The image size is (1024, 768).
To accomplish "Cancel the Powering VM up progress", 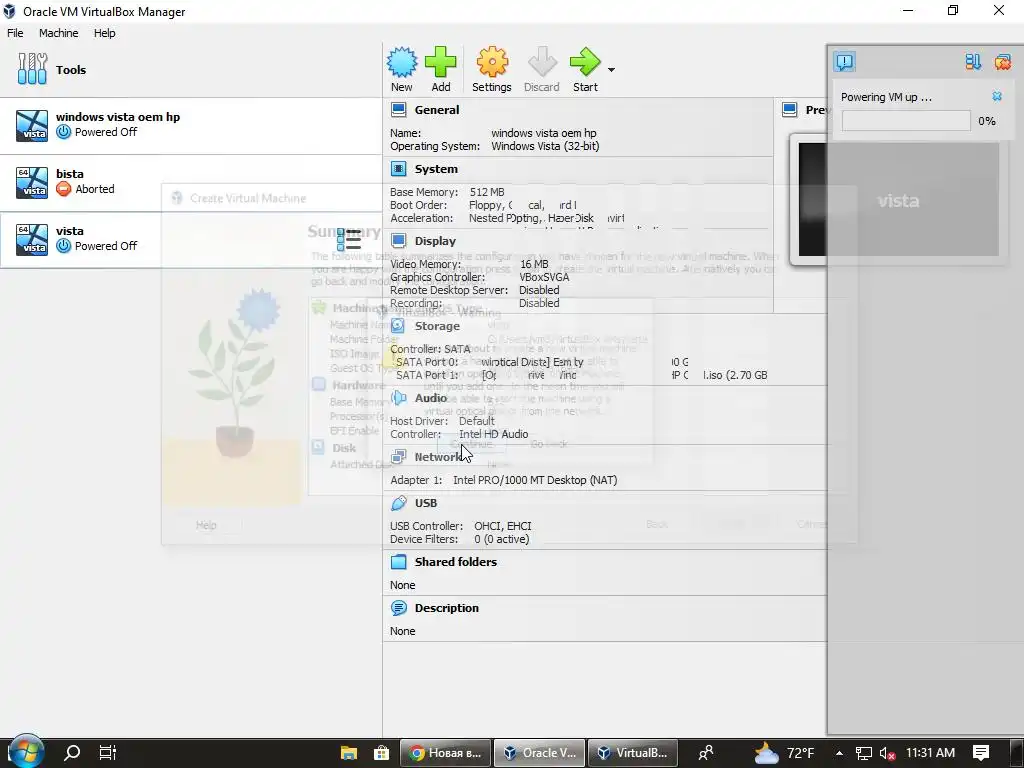I will coord(997,97).
